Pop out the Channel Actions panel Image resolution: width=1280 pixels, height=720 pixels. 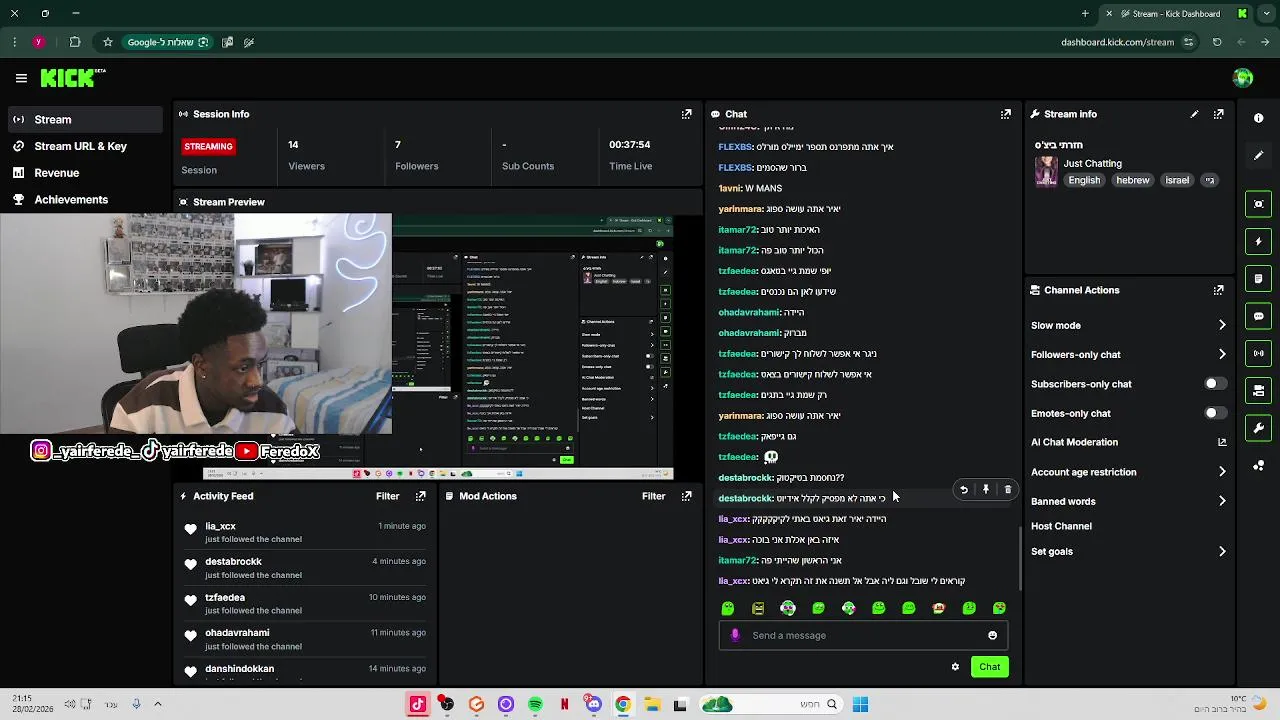coord(1218,290)
